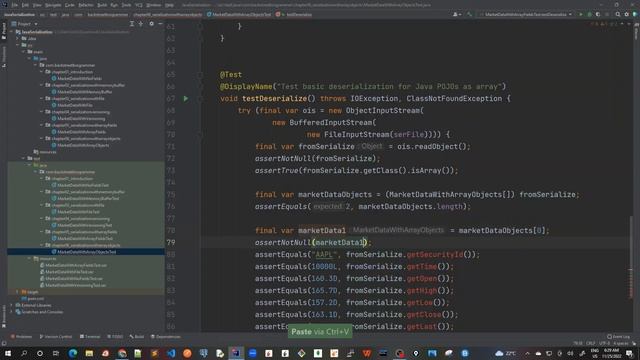Open the Task View icon on the taskbar
The width and height of the screenshot is (640, 360).
click(x=56, y=353)
